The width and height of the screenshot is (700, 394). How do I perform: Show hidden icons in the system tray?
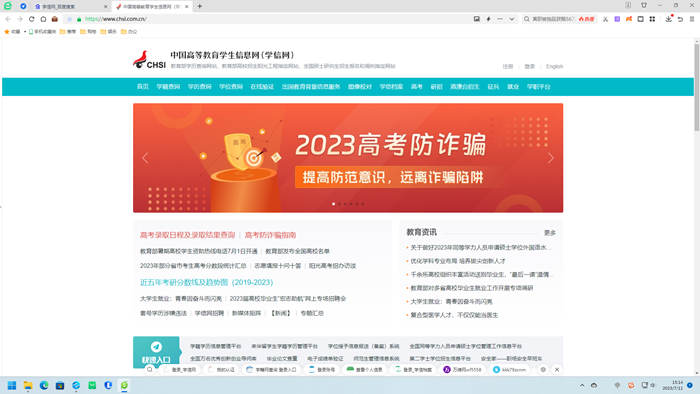(582, 385)
